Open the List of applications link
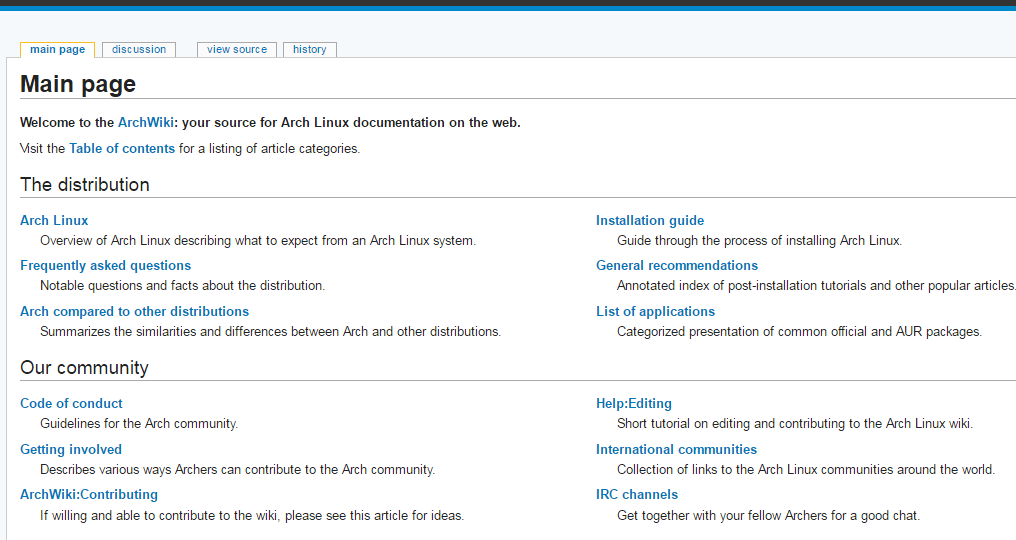Image resolution: width=1016 pixels, height=540 pixels. (655, 311)
